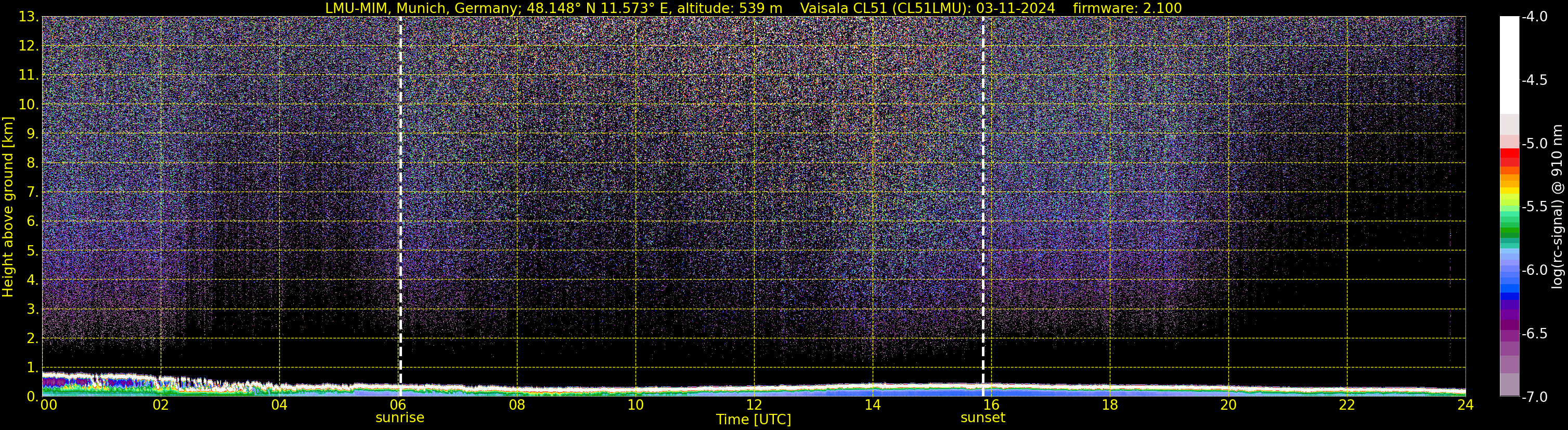Click height axis tick label "13."
Screen dimensions: 1568x430
click(x=29, y=17)
